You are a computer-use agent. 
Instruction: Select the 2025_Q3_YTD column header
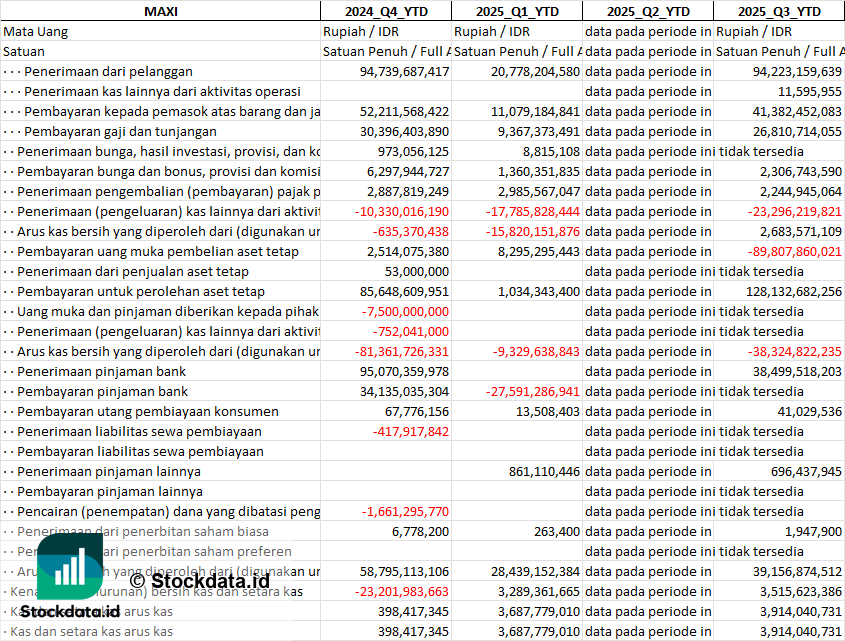point(779,11)
